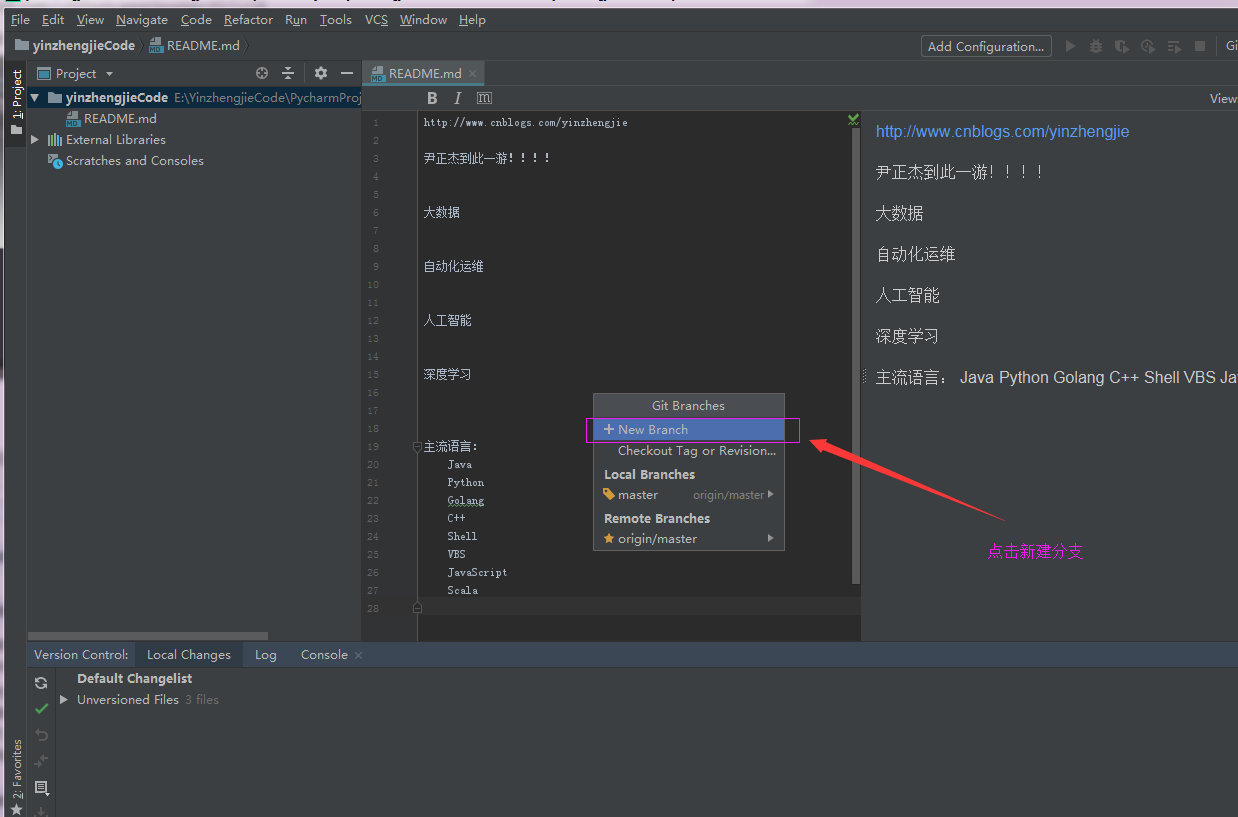Viewport: 1238px width, 817px height.
Task: Click the README.md file icon in tree
Action: [73, 119]
